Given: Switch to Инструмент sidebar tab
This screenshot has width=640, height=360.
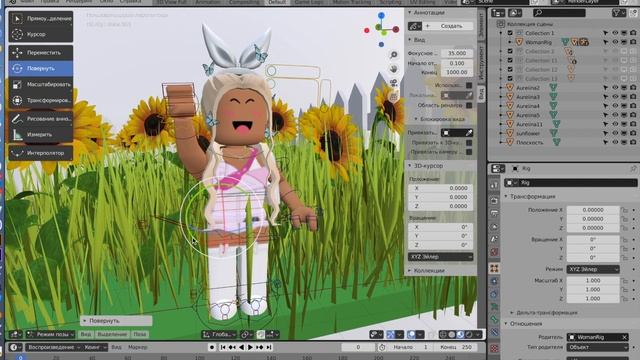Looking at the screenshot, I should click(481, 62).
